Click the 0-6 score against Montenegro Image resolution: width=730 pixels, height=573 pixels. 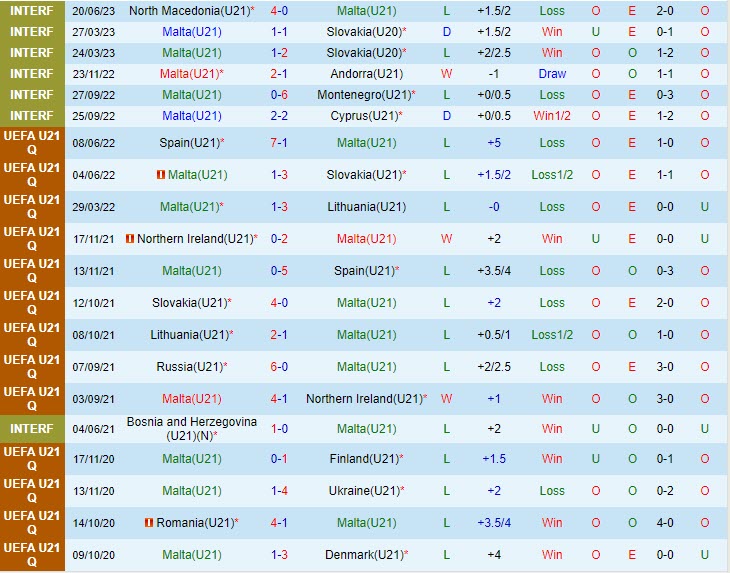coord(279,95)
